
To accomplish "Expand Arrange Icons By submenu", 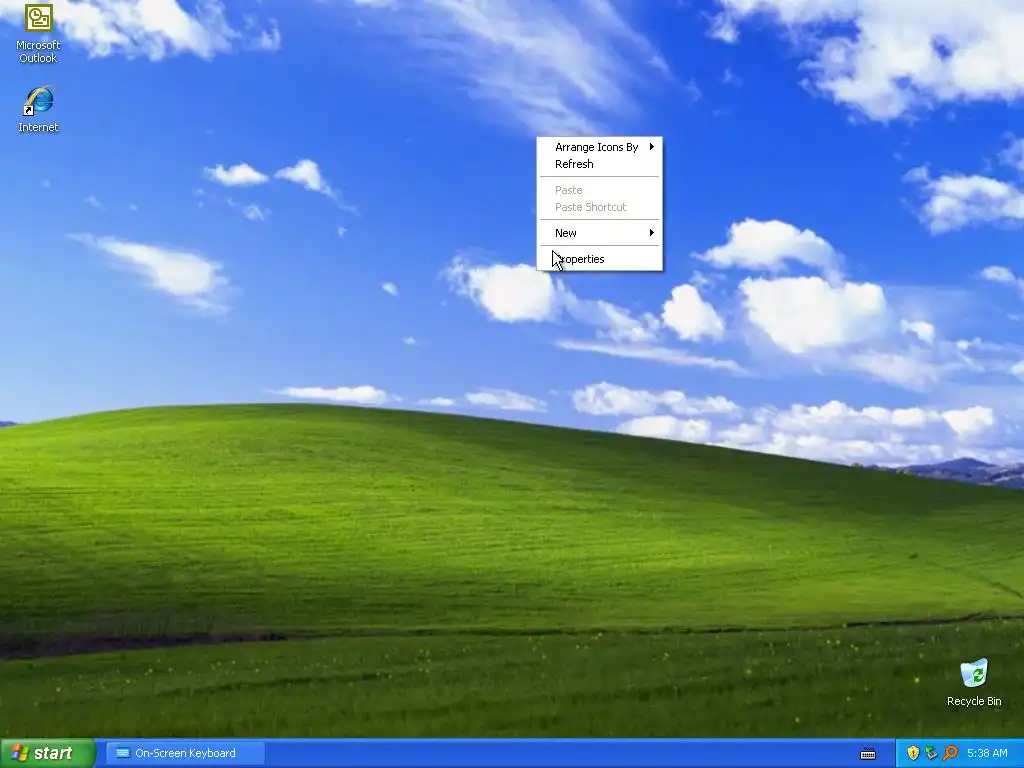I will click(x=600, y=147).
